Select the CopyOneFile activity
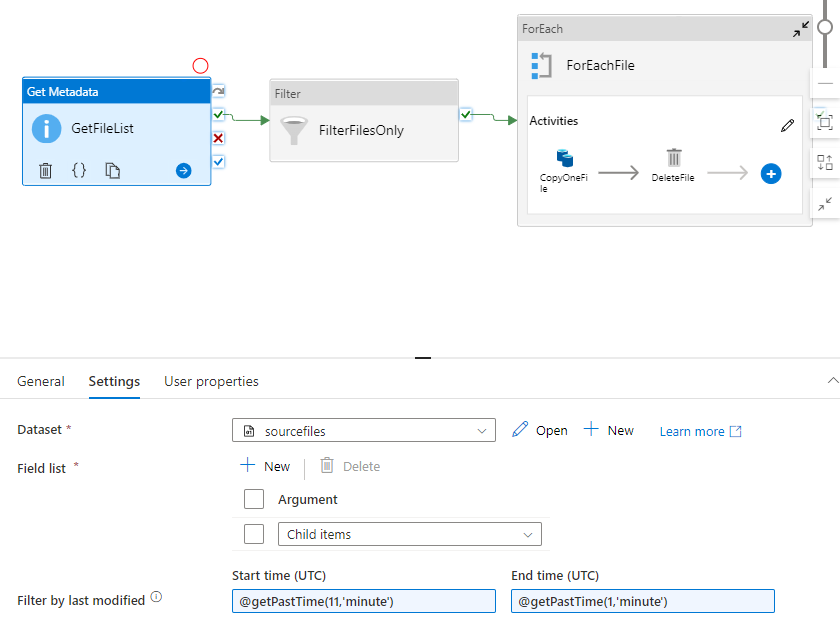The width and height of the screenshot is (840, 631). 564,158
